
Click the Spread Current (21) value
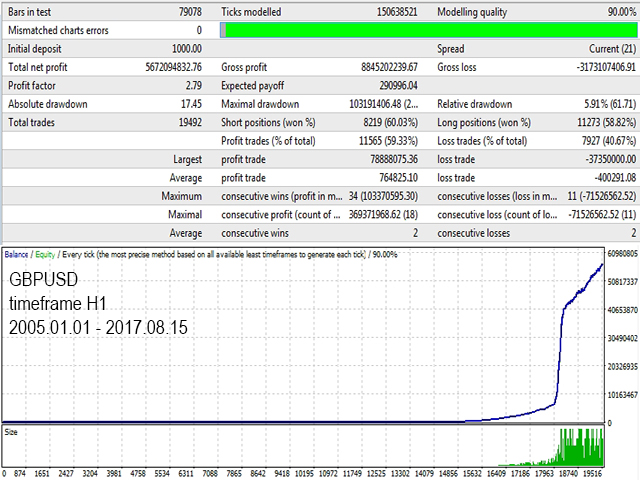click(598, 48)
